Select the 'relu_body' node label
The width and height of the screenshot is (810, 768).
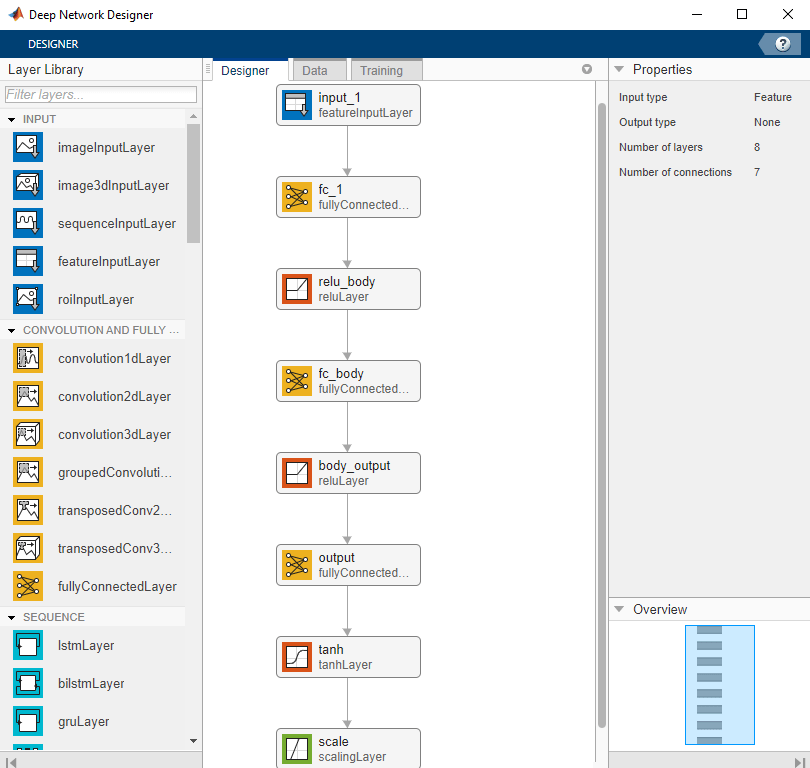347,281
